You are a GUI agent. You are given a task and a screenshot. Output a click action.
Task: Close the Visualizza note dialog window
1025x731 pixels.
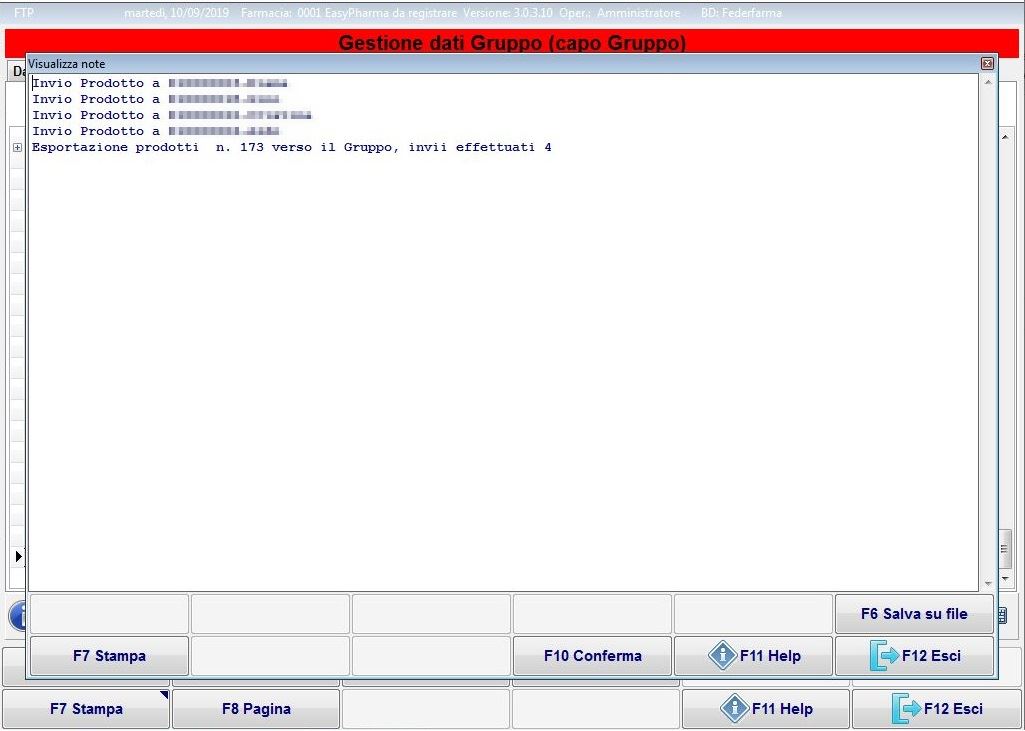(987, 64)
